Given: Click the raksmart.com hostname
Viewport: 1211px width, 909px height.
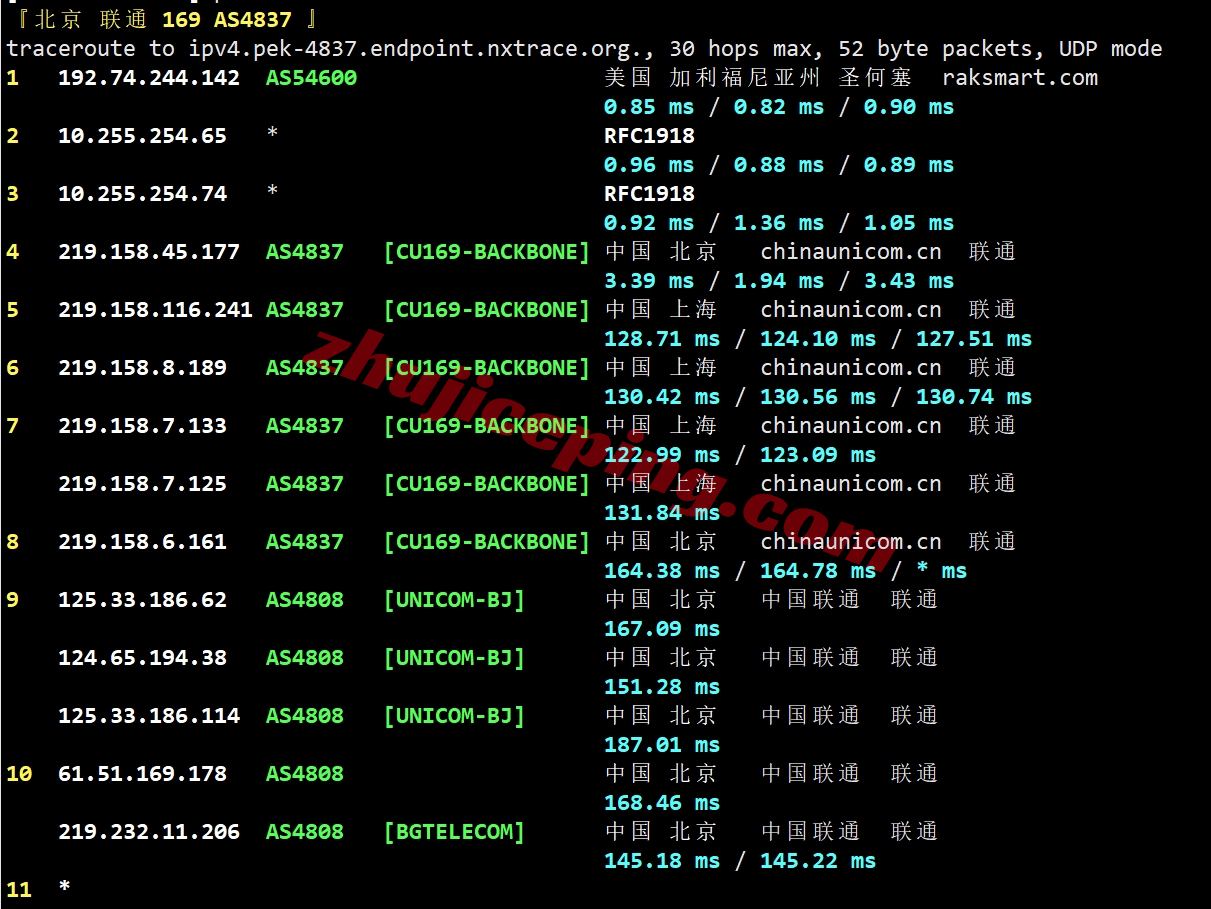Looking at the screenshot, I should [x=1020, y=78].
